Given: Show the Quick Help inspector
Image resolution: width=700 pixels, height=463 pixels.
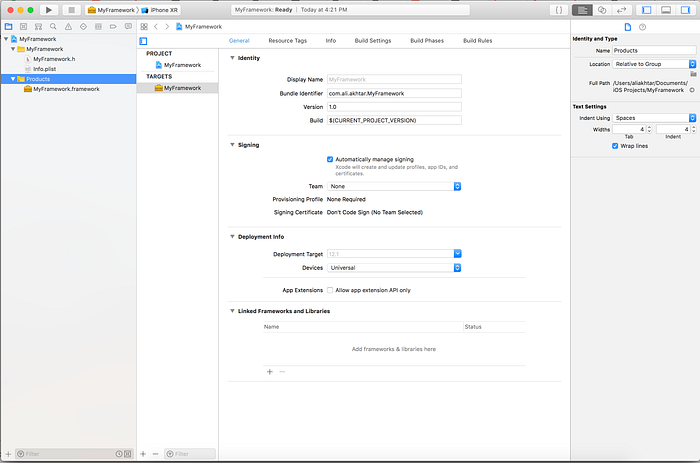Looking at the screenshot, I should (x=642, y=27).
